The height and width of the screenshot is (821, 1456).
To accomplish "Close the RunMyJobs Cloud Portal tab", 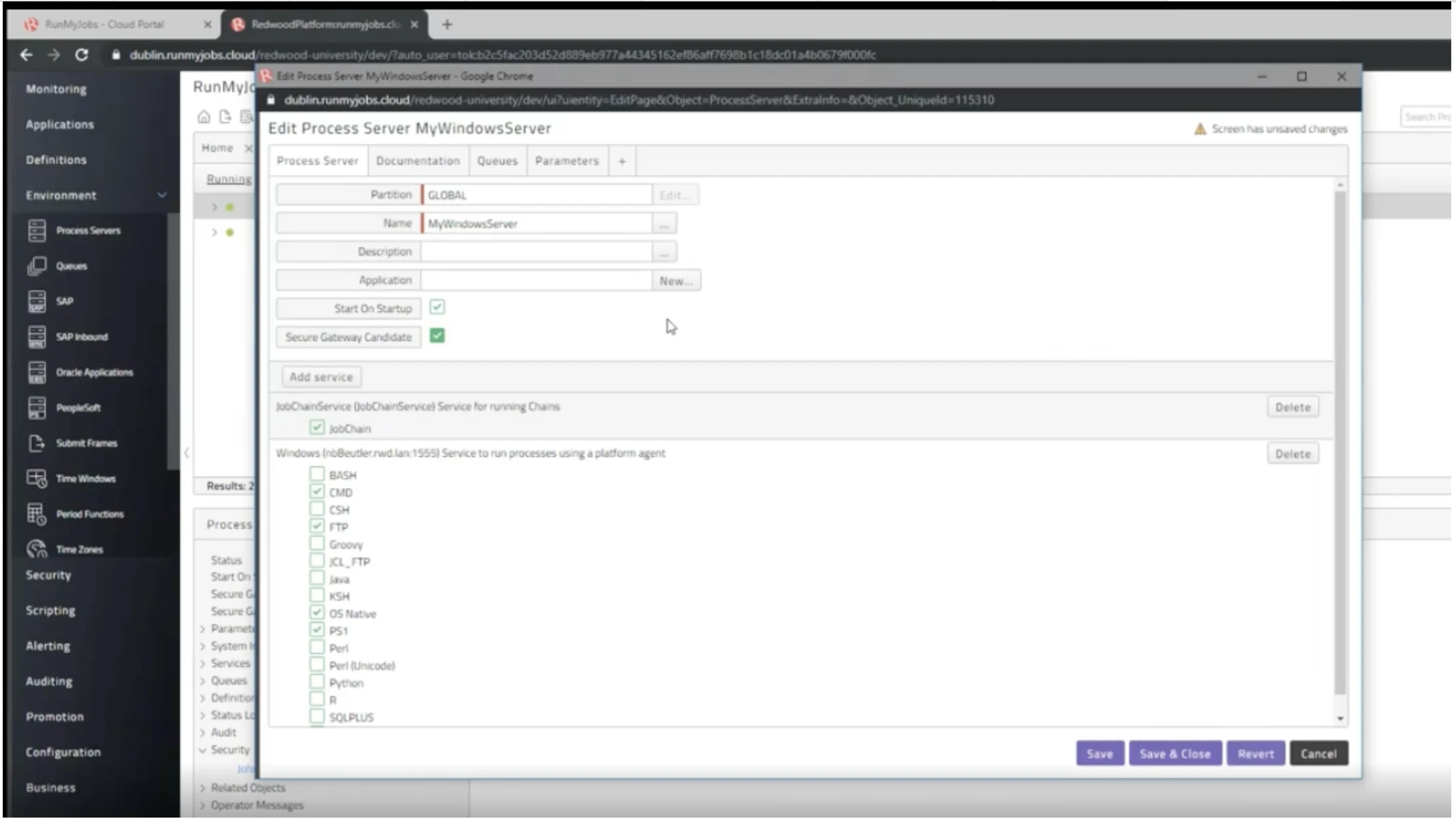I will coord(207,25).
